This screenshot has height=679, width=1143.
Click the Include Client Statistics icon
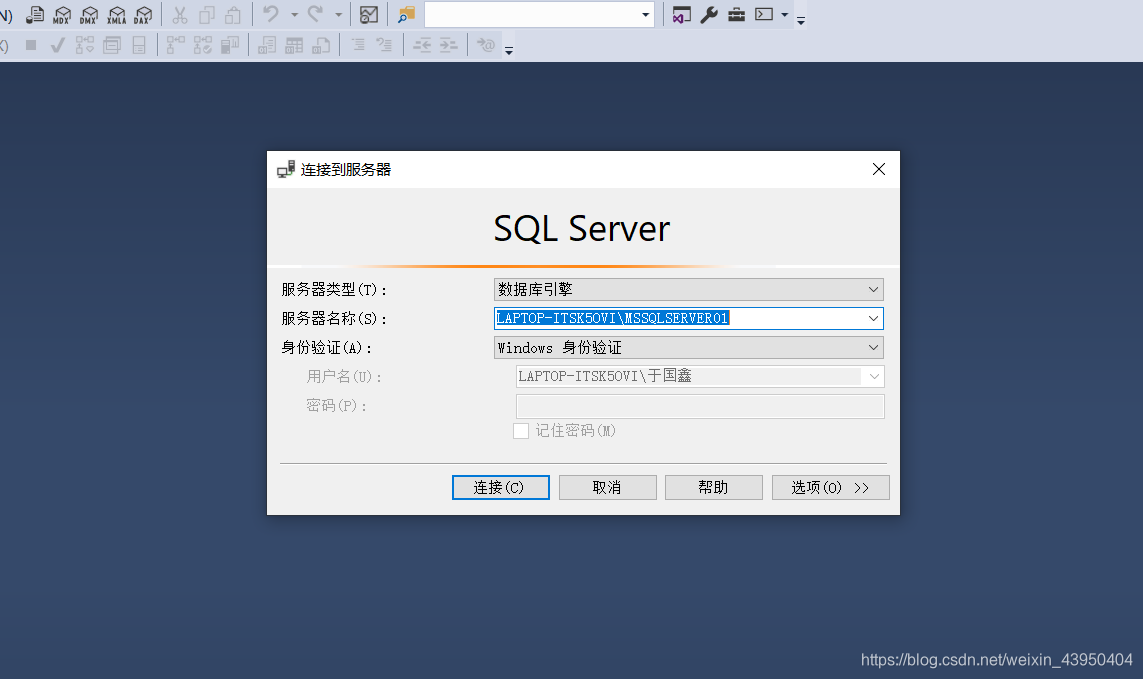pyautogui.click(x=230, y=45)
